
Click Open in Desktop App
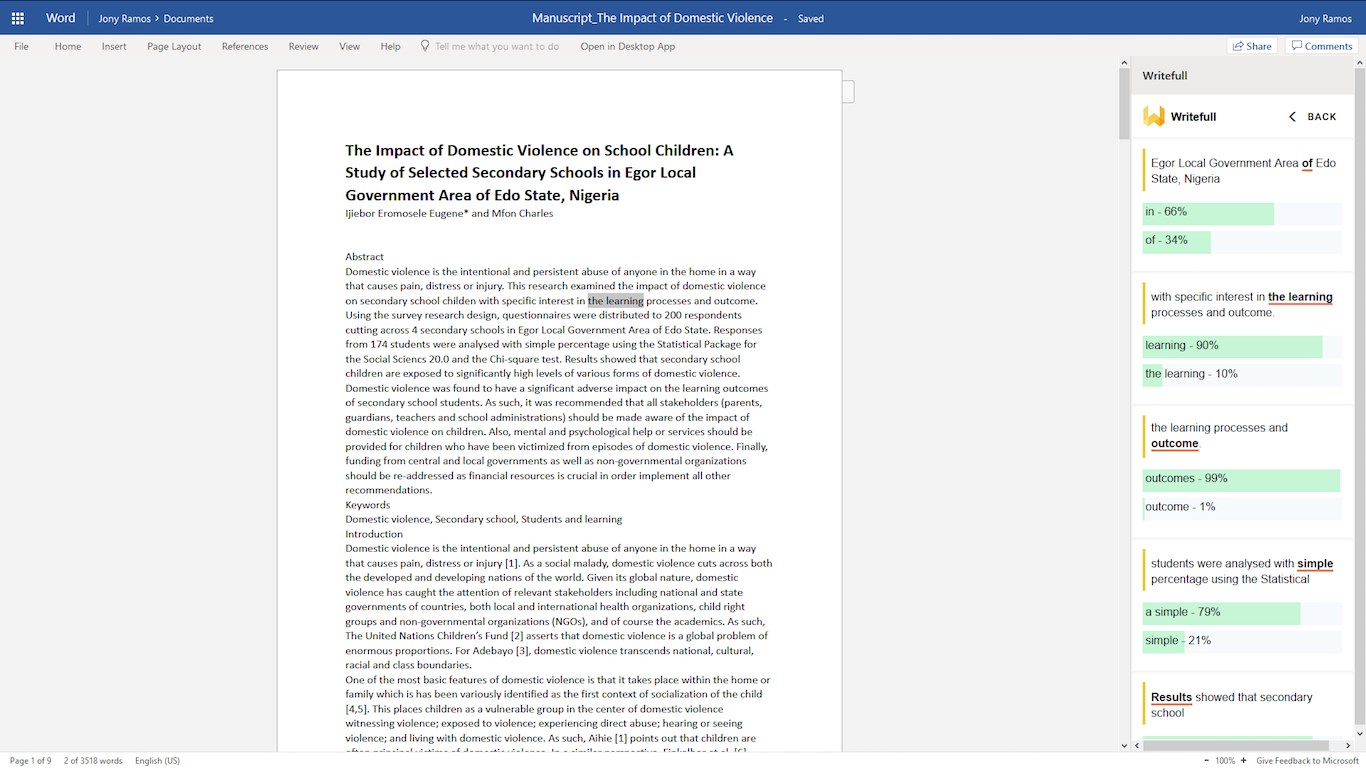pos(628,46)
